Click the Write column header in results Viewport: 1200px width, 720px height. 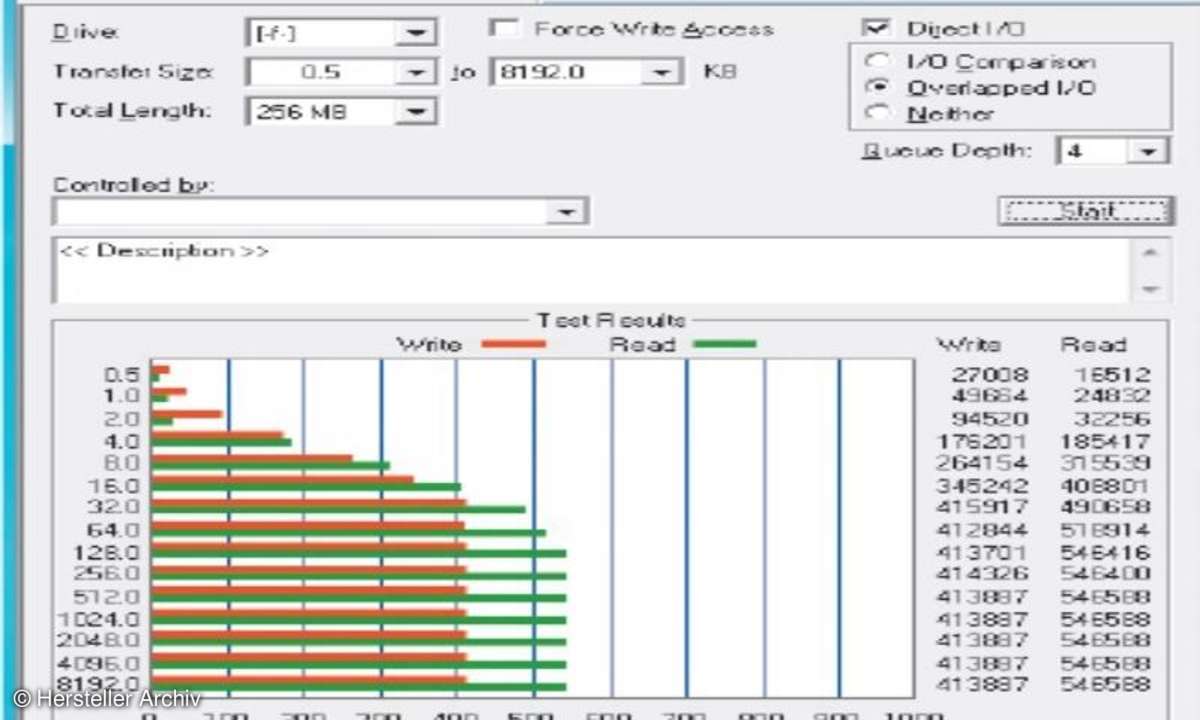[968, 345]
